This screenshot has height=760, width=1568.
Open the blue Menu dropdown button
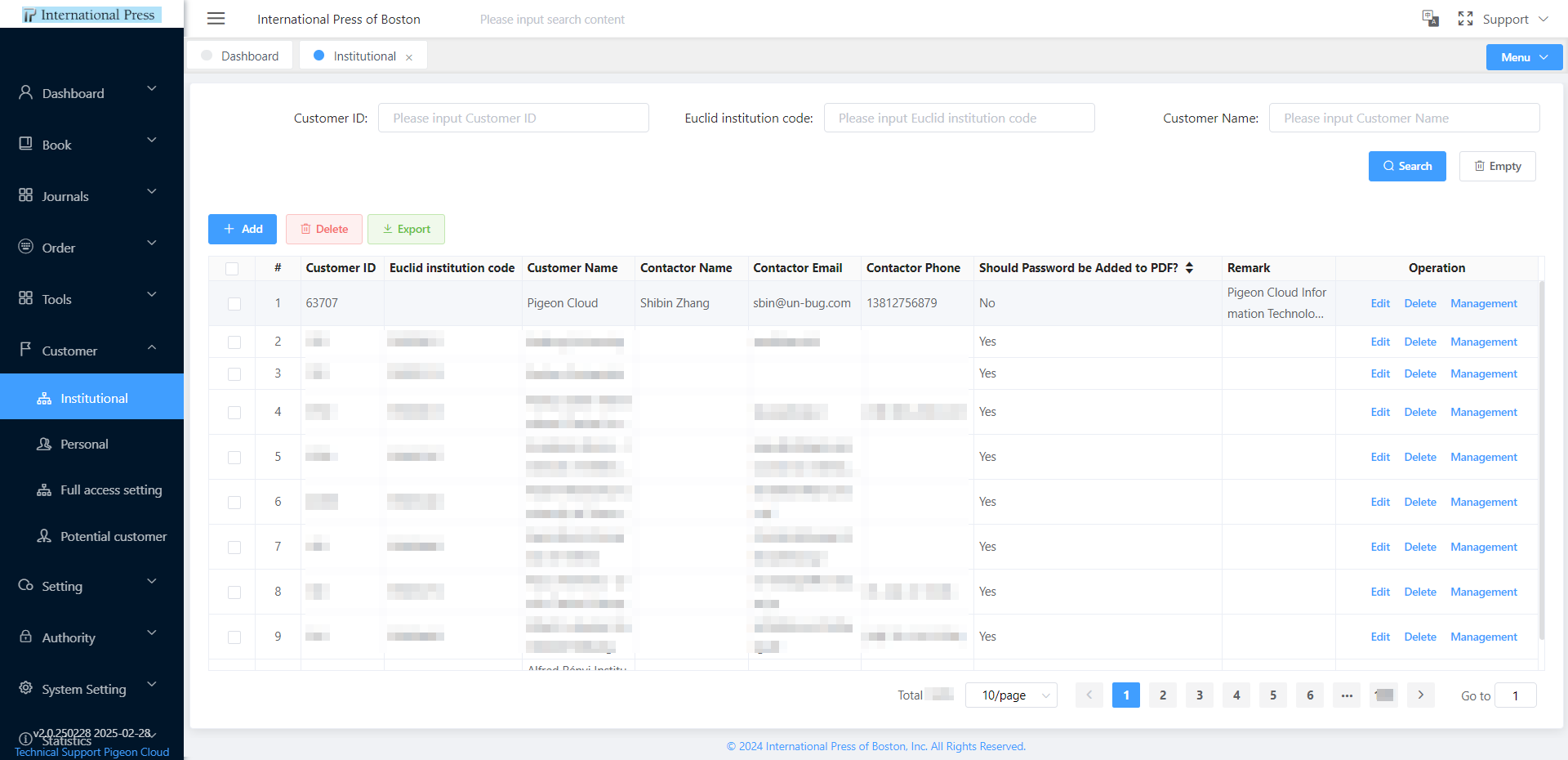coord(1524,57)
